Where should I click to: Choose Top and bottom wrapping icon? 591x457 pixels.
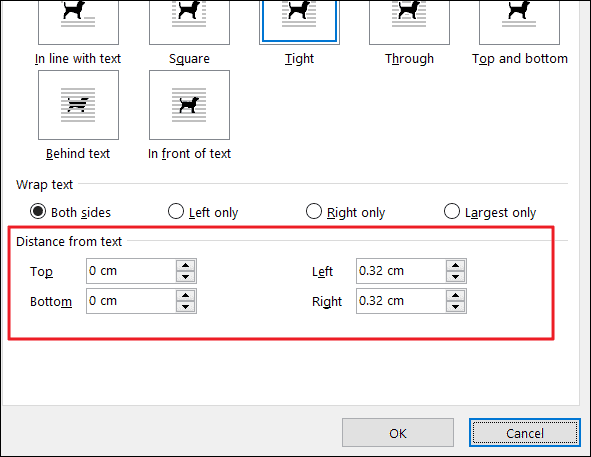click(x=519, y=22)
